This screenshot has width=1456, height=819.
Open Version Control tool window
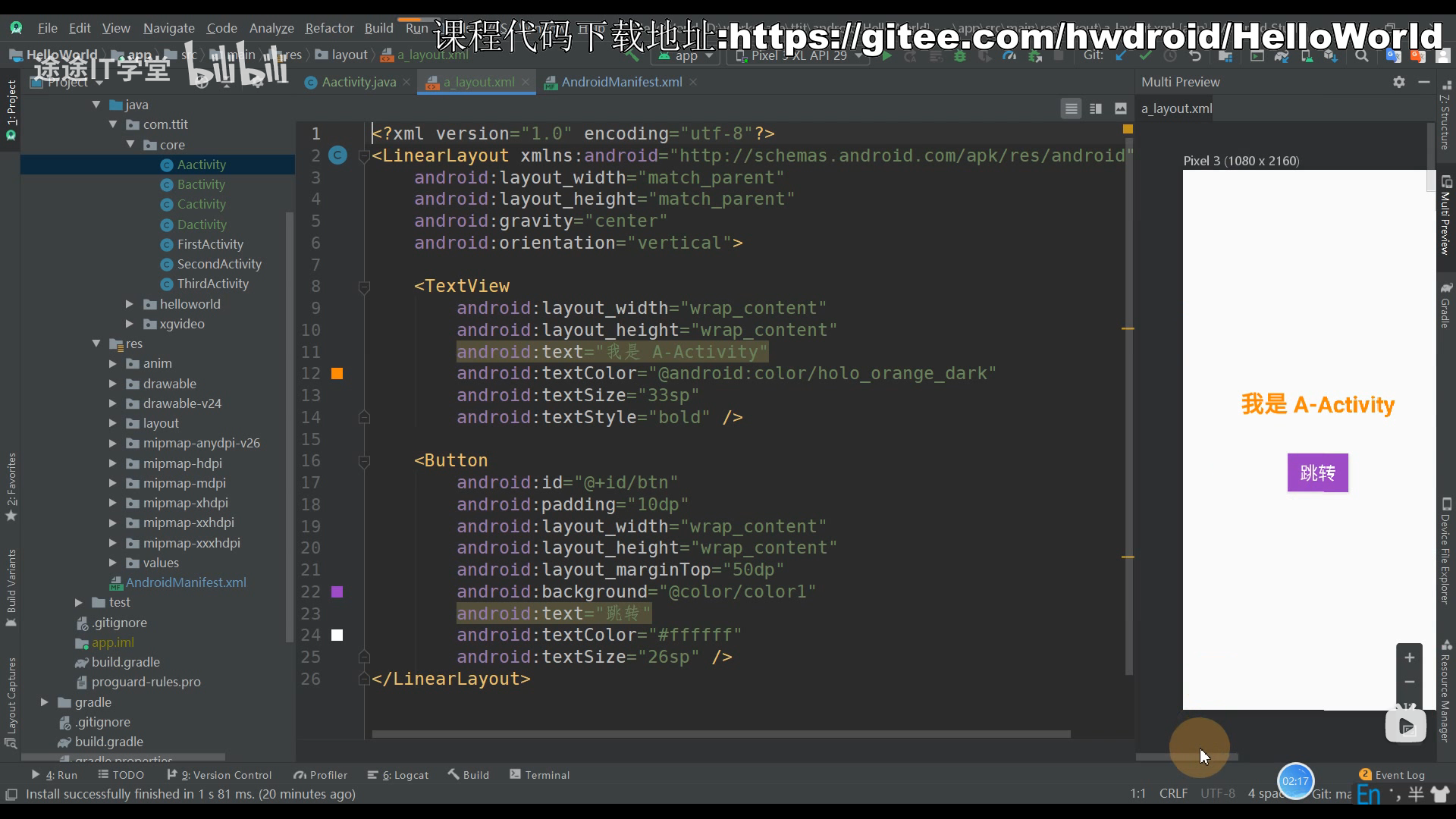[x=219, y=775]
